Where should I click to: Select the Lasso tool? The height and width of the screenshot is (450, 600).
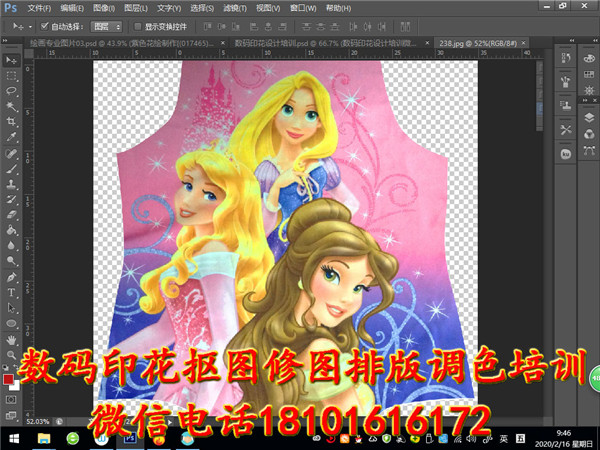pyautogui.click(x=11, y=91)
